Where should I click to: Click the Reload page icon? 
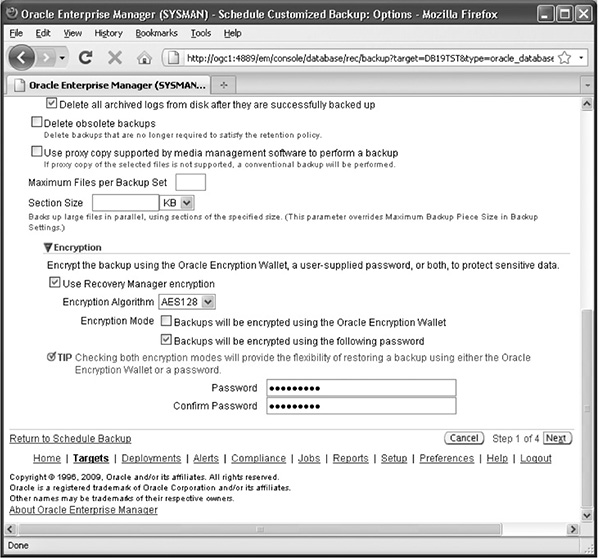(85, 58)
